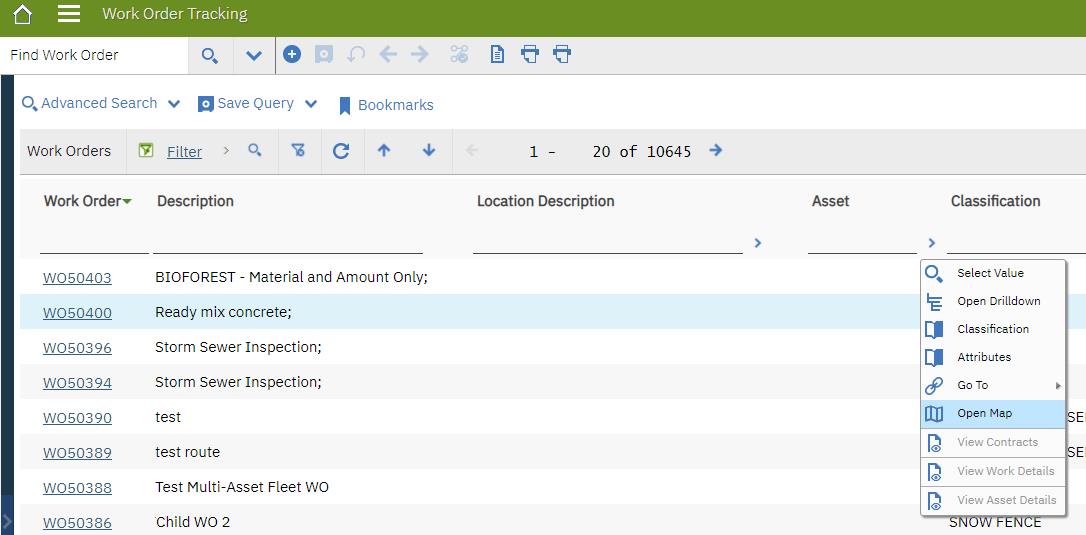The width and height of the screenshot is (1086, 535).
Task: Click the Work Order filter input field
Action: (94, 243)
